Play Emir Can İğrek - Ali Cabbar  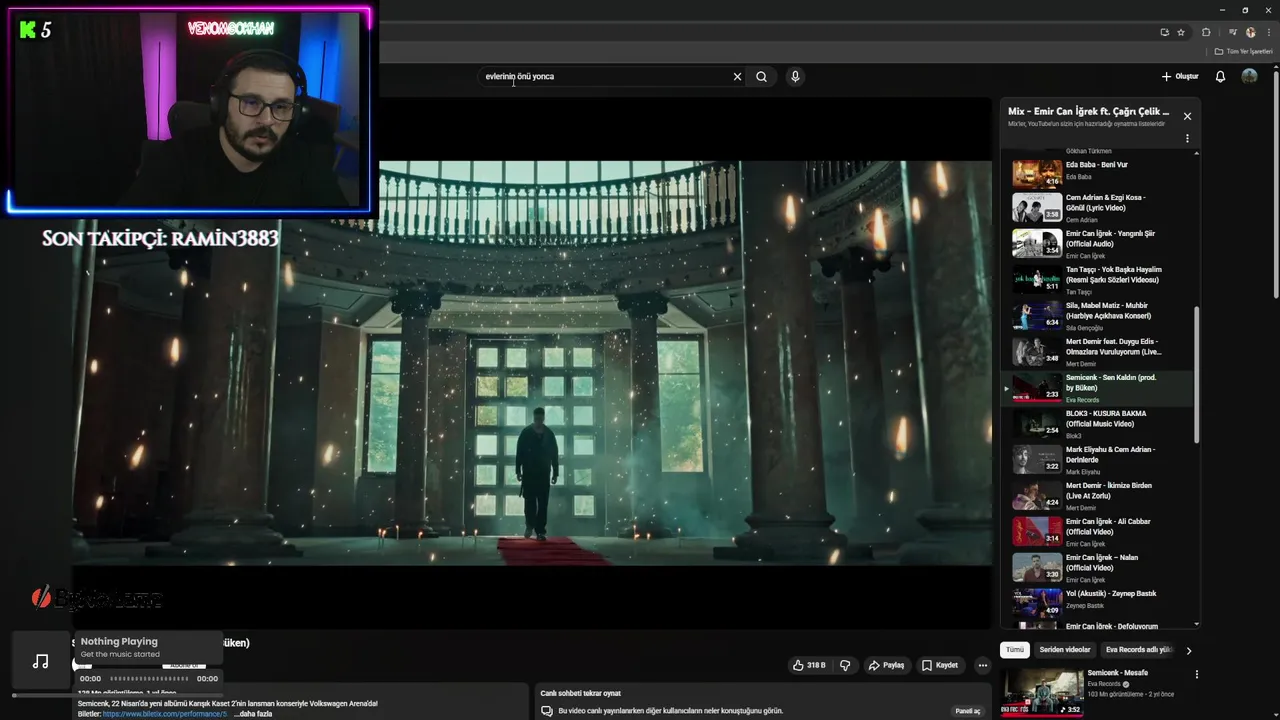pyautogui.click(x=1098, y=531)
